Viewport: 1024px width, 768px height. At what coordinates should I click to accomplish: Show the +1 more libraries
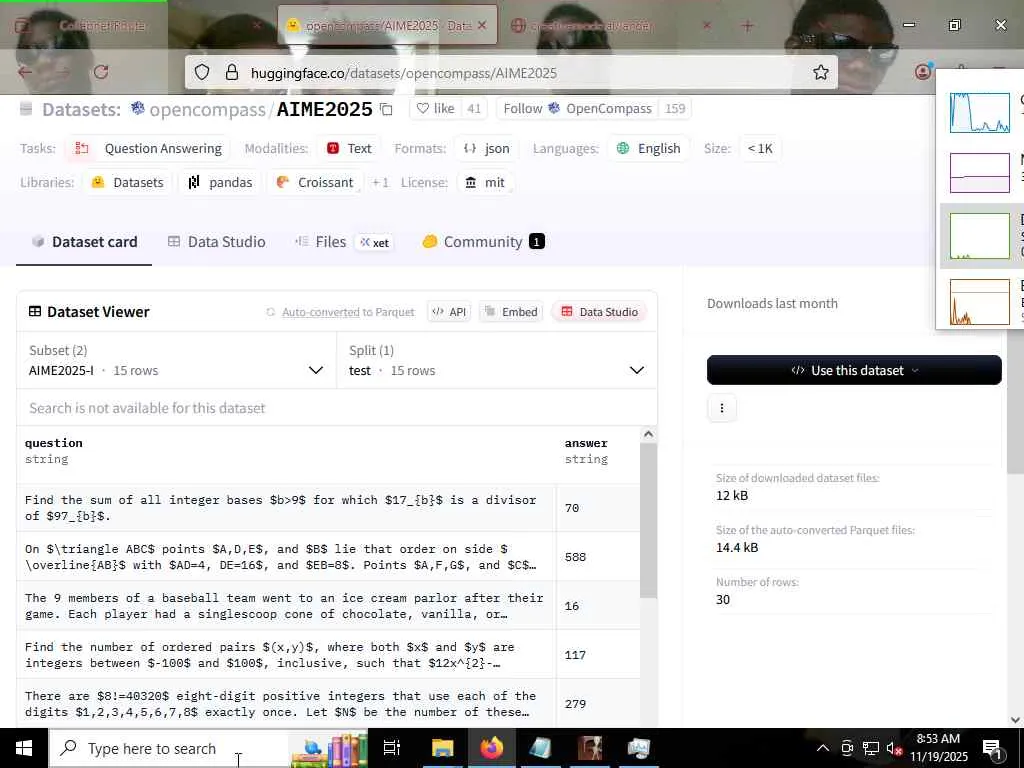(x=380, y=182)
